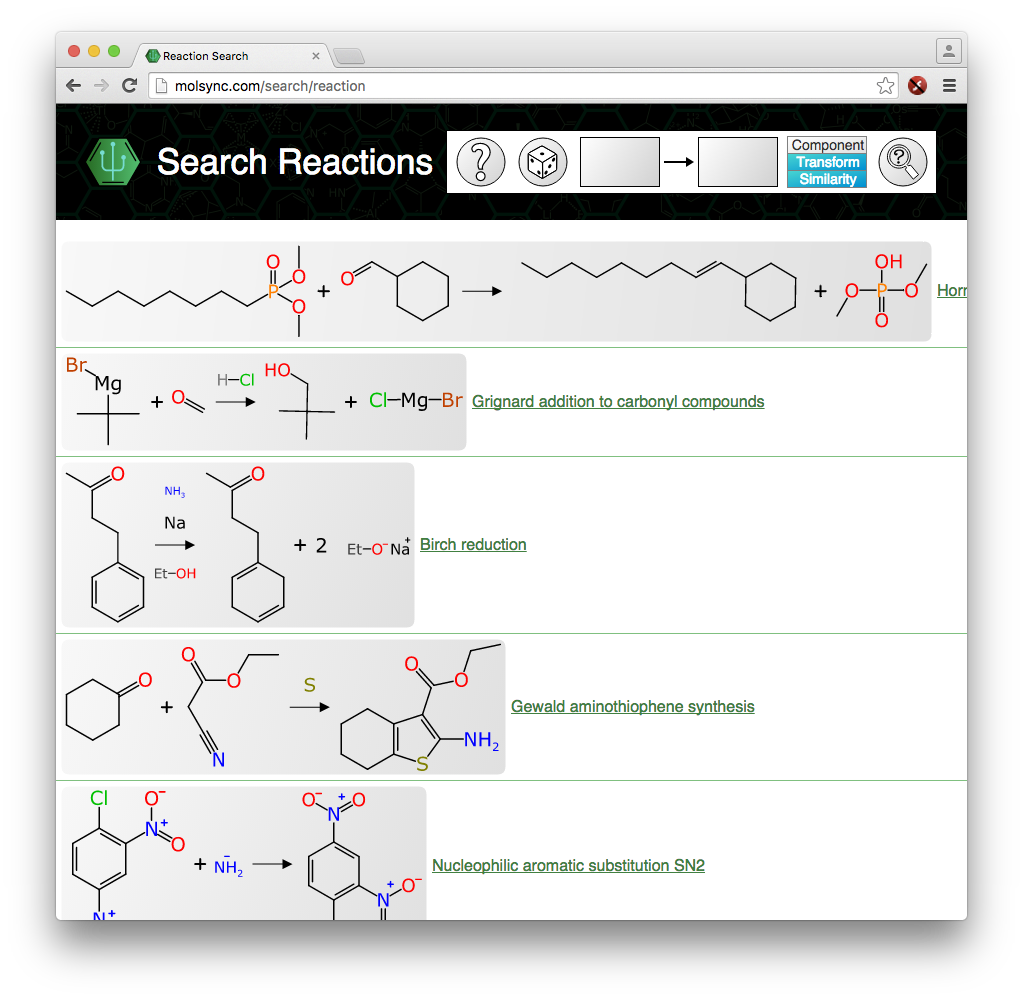
Task: Switch to Similarity search mode
Action: (826, 178)
